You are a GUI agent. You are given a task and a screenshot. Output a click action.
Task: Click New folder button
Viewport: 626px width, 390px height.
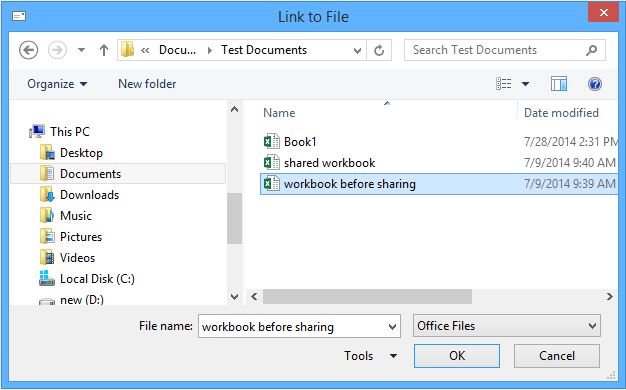point(147,84)
